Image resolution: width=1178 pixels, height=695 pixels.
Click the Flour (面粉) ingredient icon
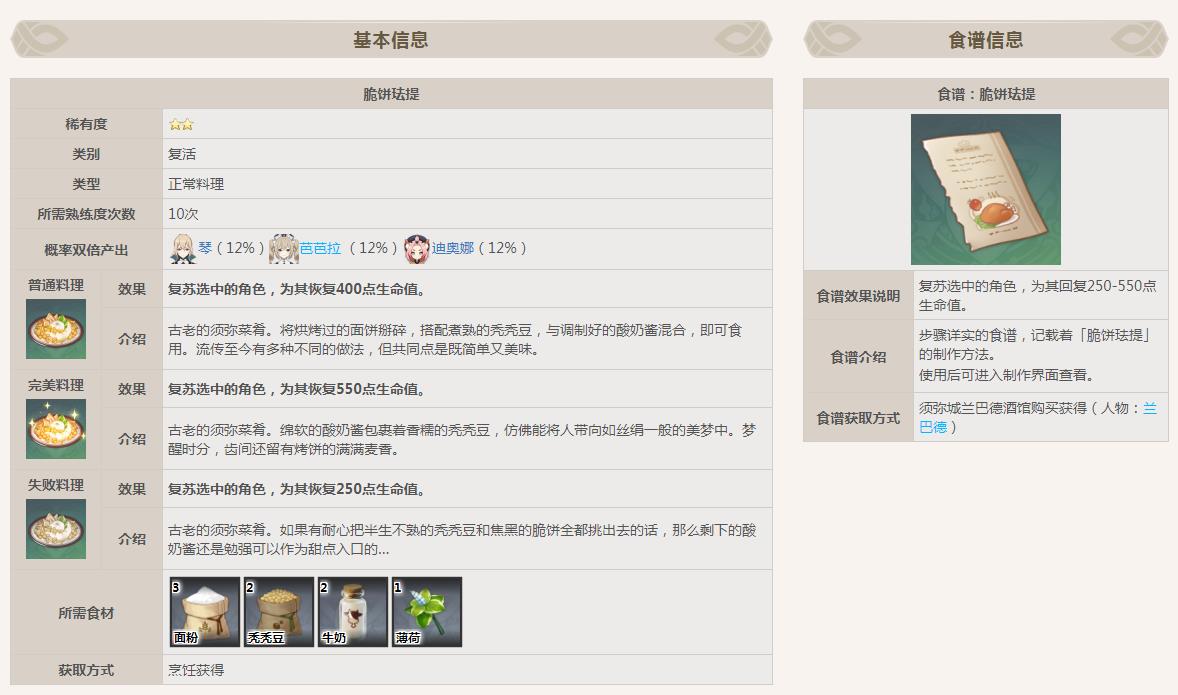tap(205, 612)
